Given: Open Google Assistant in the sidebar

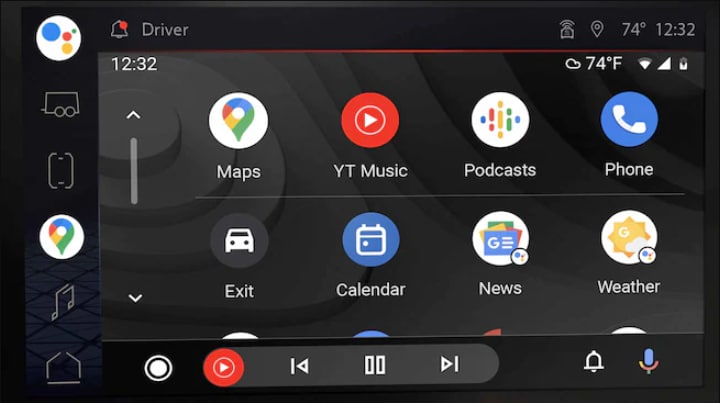Looking at the screenshot, I should (59, 38).
